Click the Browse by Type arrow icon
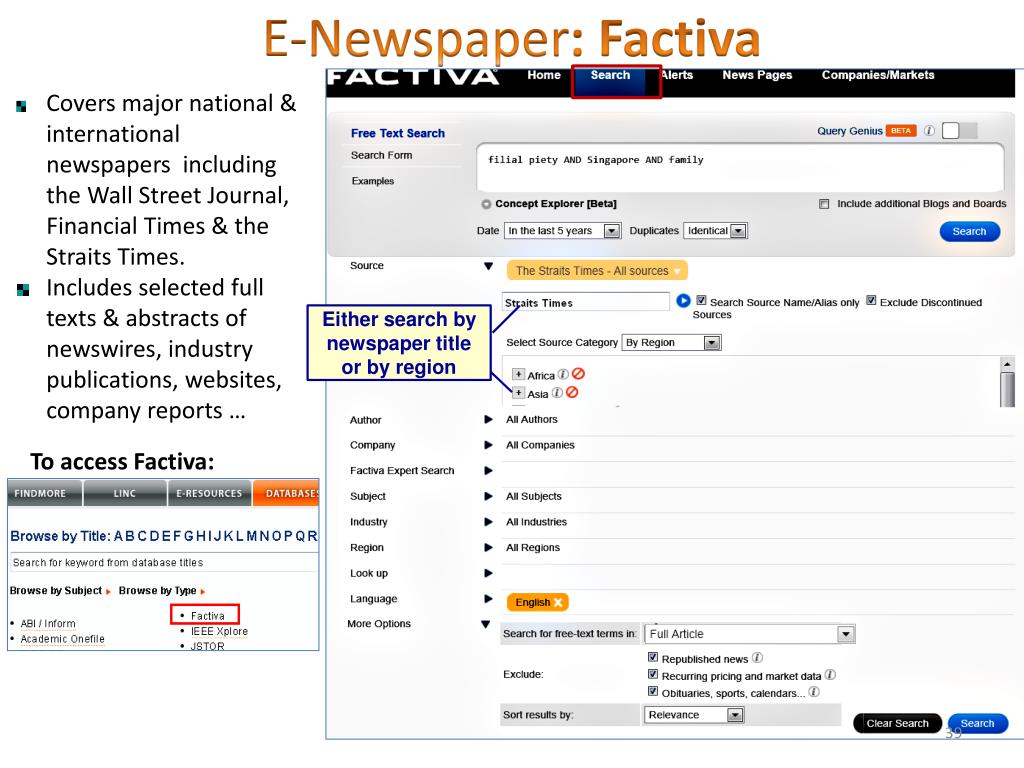The image size is (1024, 768). (202, 592)
